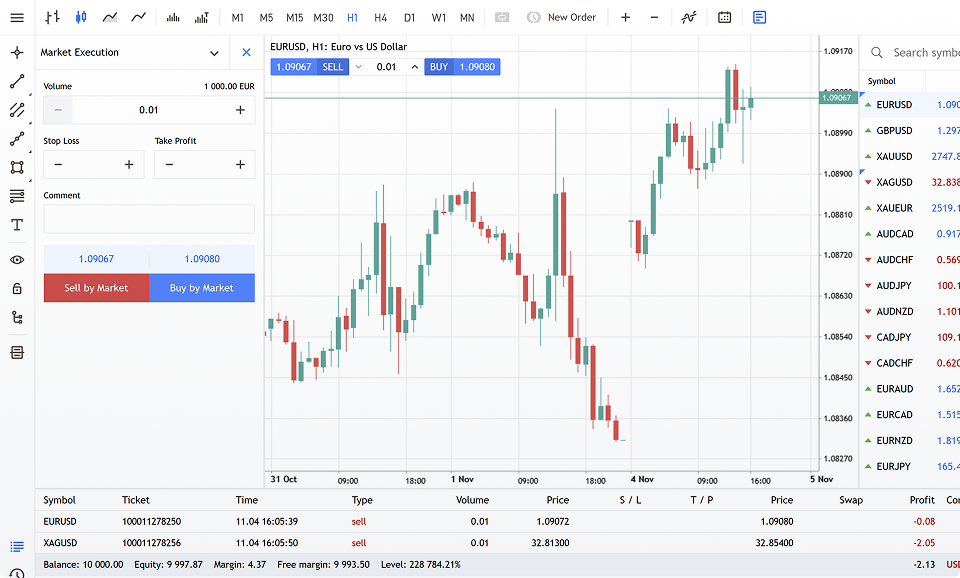Click the Buy by Market button
The image size is (960, 578).
point(202,288)
